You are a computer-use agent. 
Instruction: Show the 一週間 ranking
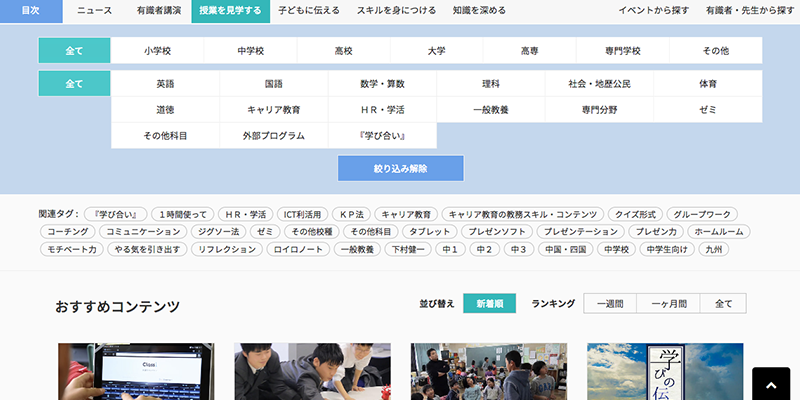click(x=610, y=304)
